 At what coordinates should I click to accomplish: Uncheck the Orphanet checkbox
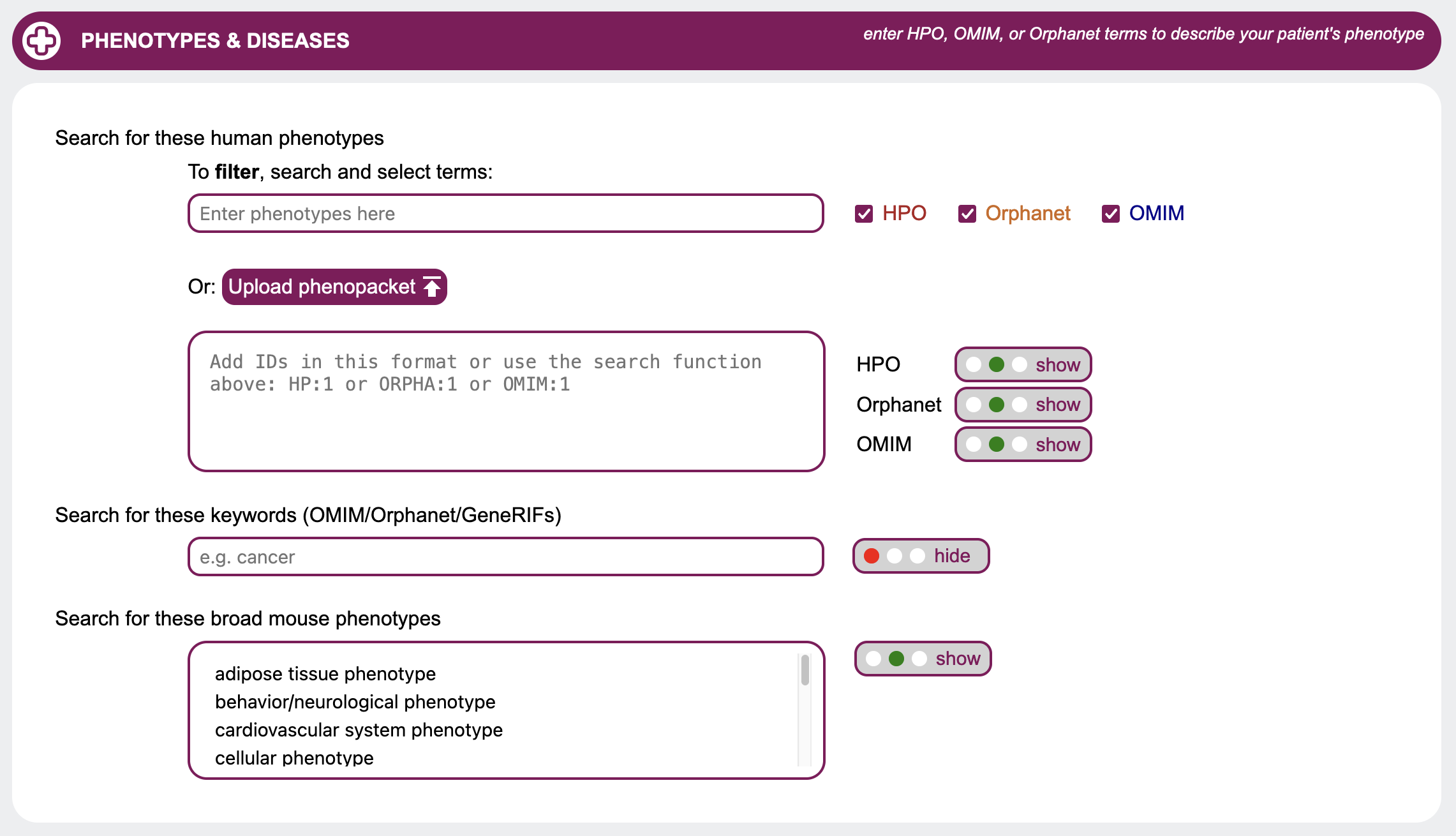[967, 214]
